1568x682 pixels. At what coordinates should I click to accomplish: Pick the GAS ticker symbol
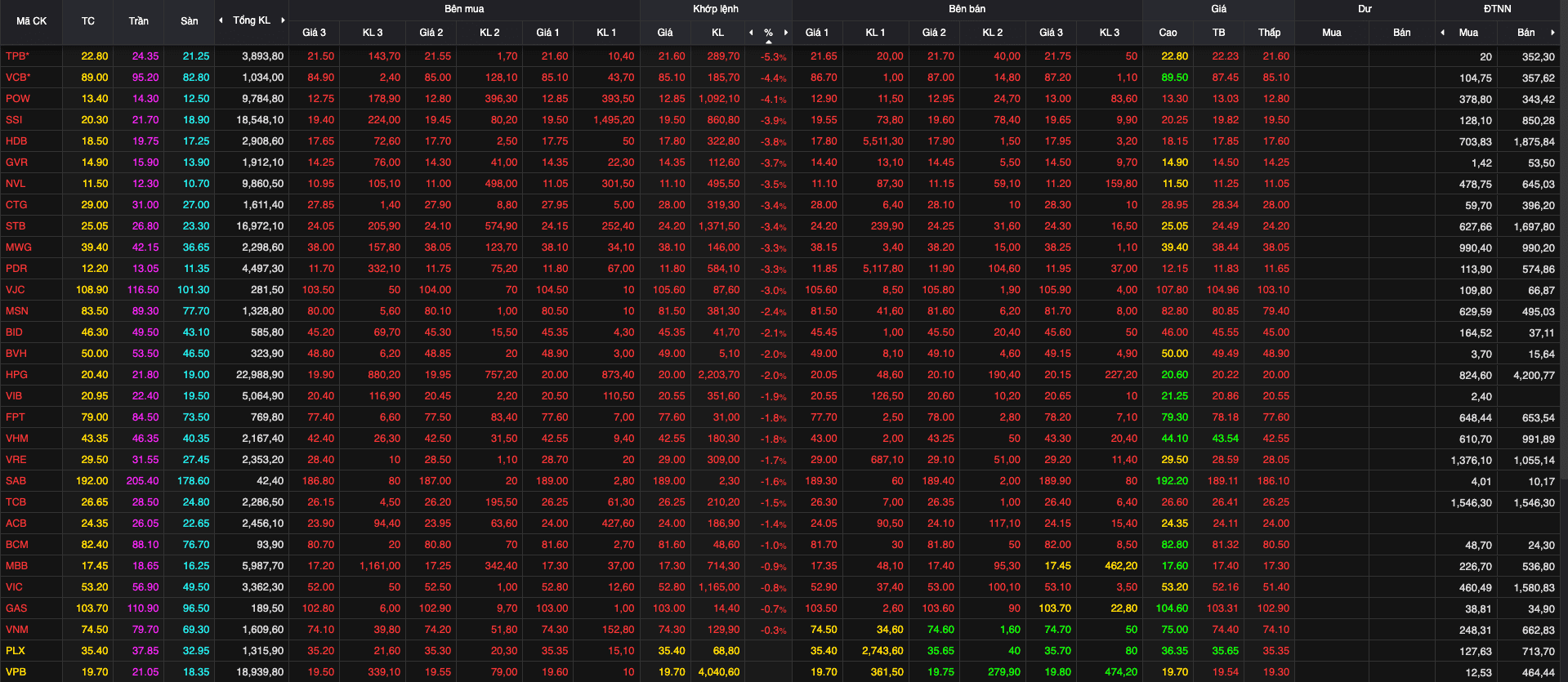(x=16, y=608)
